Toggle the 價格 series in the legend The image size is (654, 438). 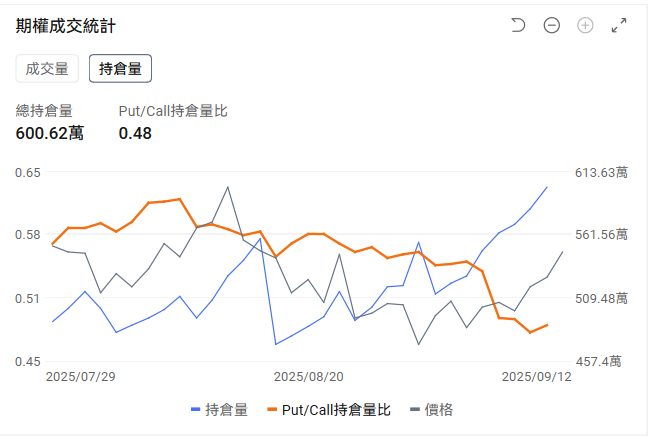click(439, 410)
